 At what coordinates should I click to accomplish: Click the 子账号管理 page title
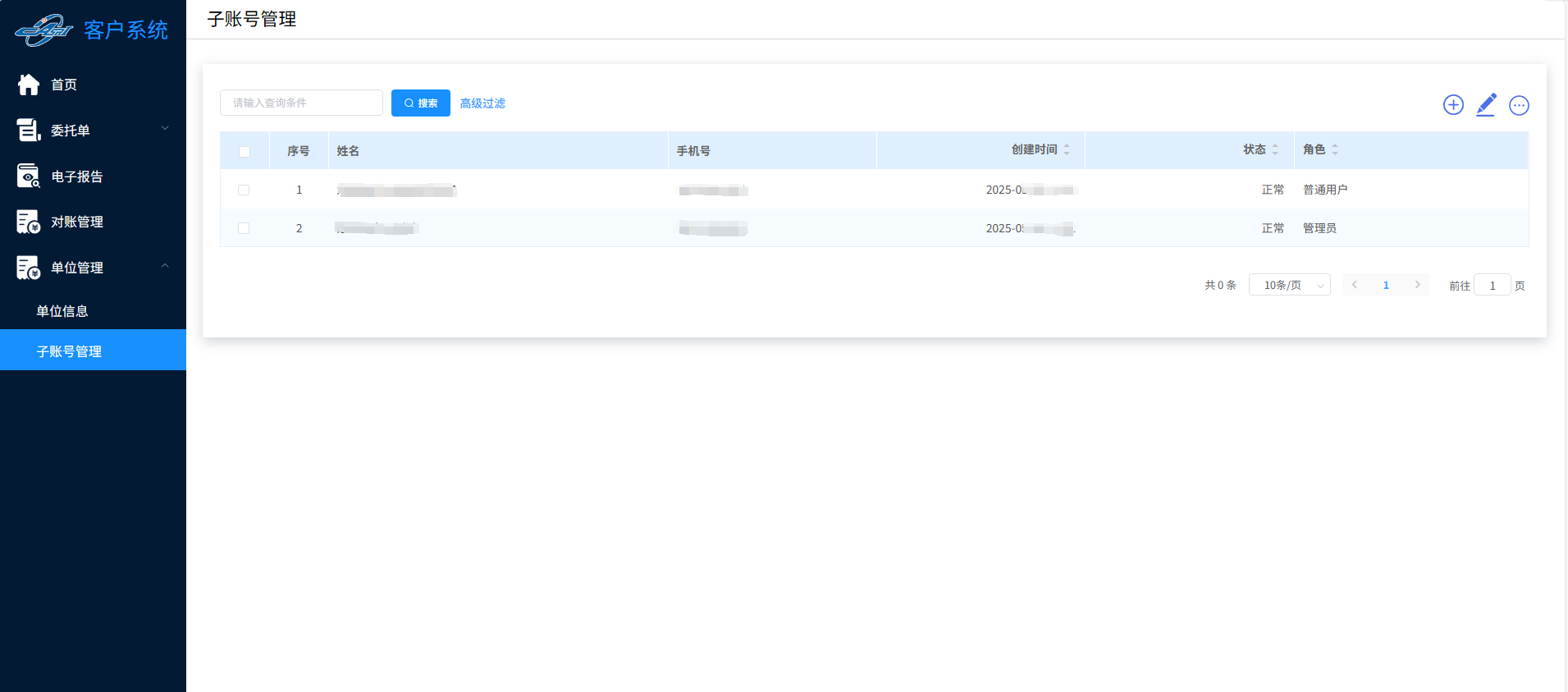click(x=252, y=19)
